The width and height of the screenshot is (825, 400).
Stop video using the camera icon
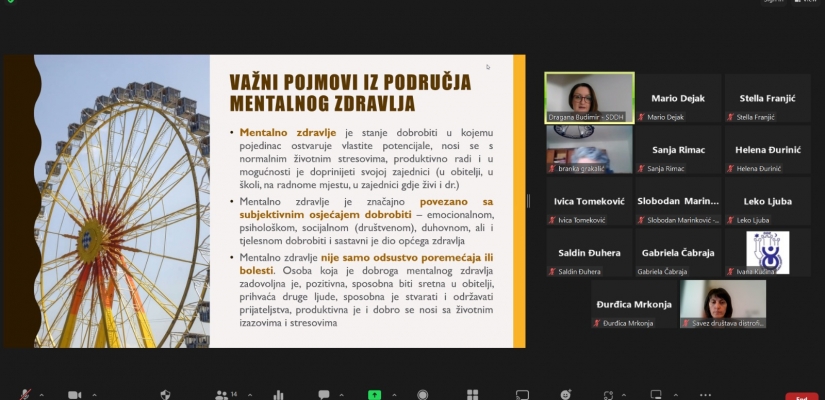pos(75,395)
